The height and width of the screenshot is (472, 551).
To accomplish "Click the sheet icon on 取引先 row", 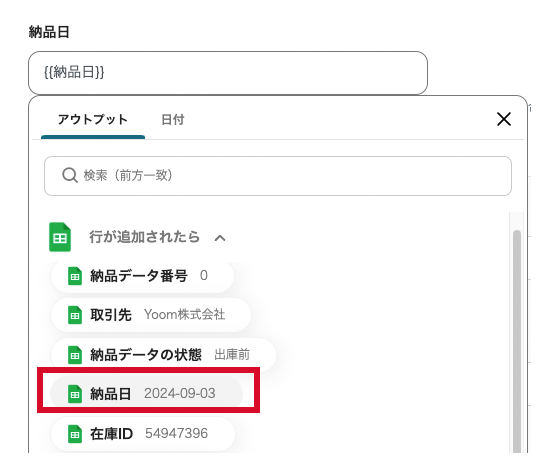I will [x=74, y=315].
